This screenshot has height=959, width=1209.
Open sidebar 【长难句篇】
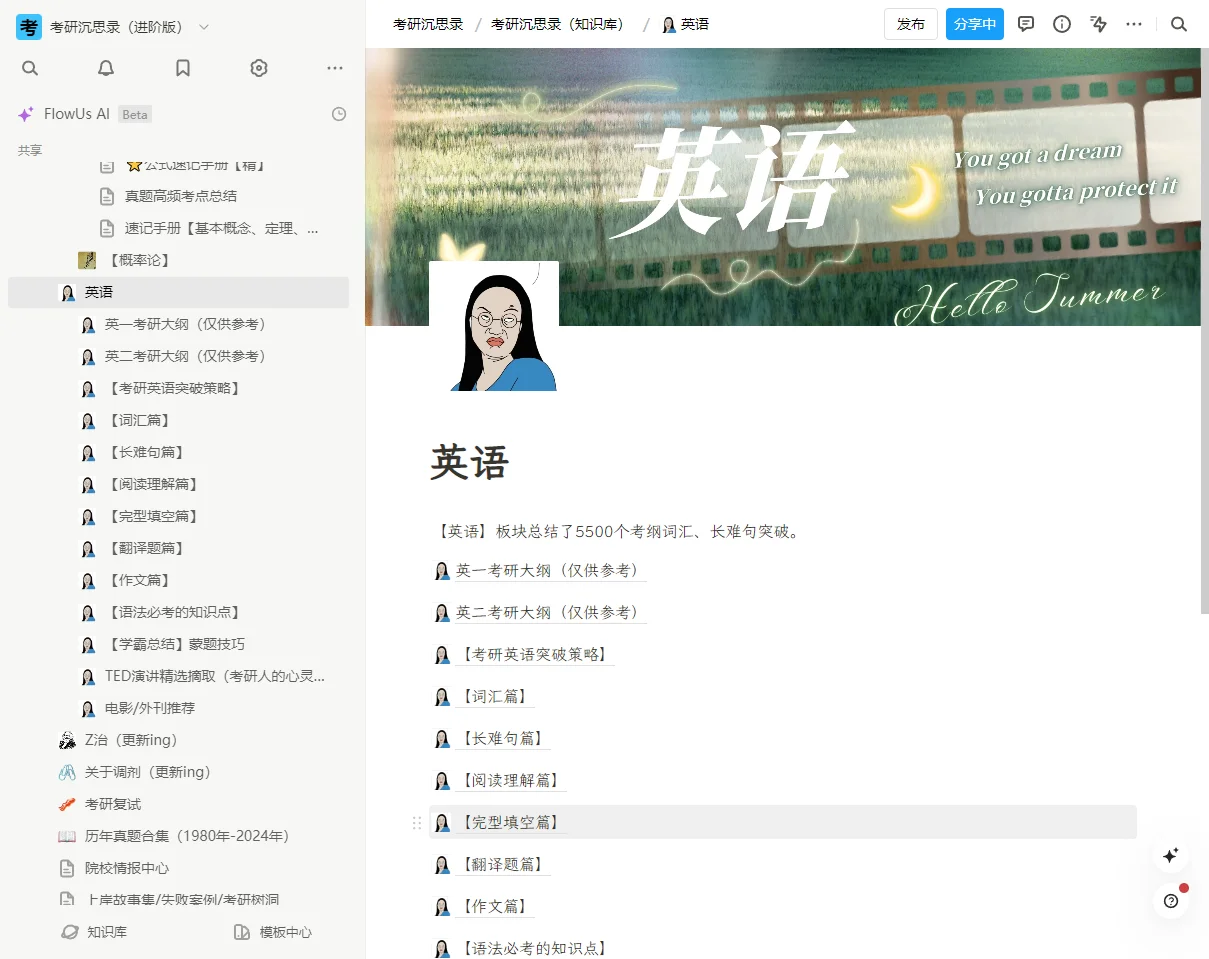(146, 452)
